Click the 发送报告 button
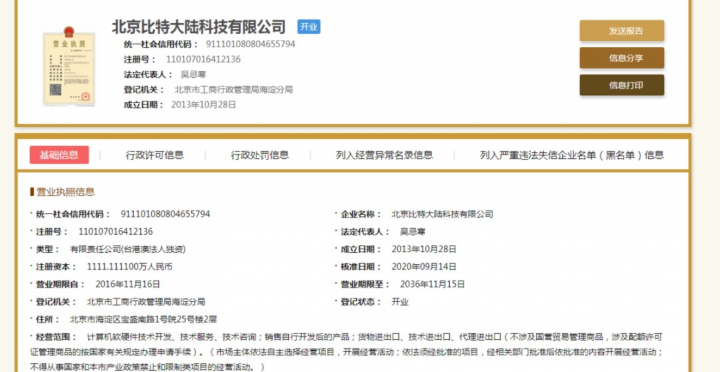720x372 pixels. click(x=622, y=31)
